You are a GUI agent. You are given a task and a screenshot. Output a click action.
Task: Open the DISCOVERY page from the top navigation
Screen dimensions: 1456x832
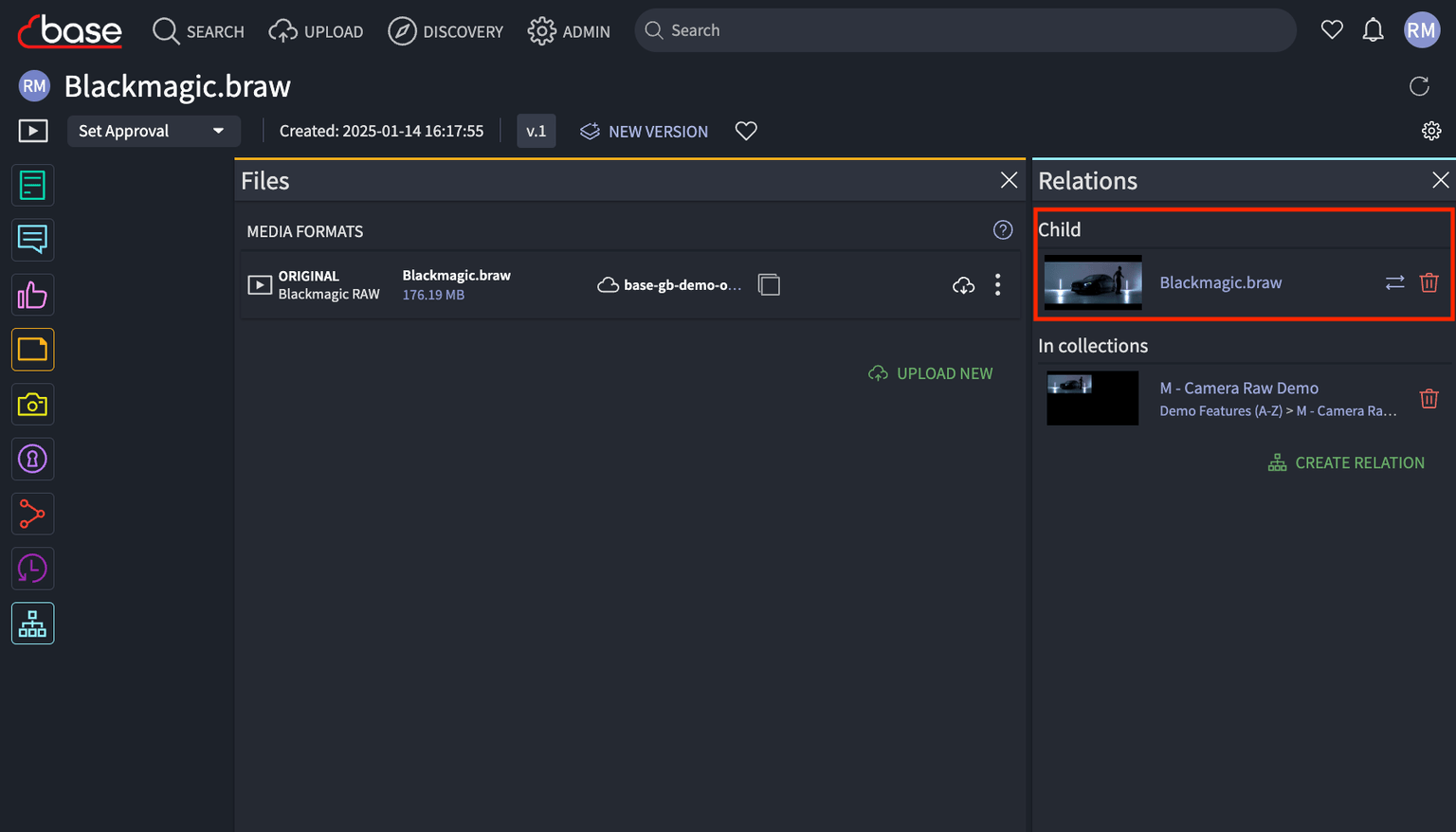tap(446, 31)
